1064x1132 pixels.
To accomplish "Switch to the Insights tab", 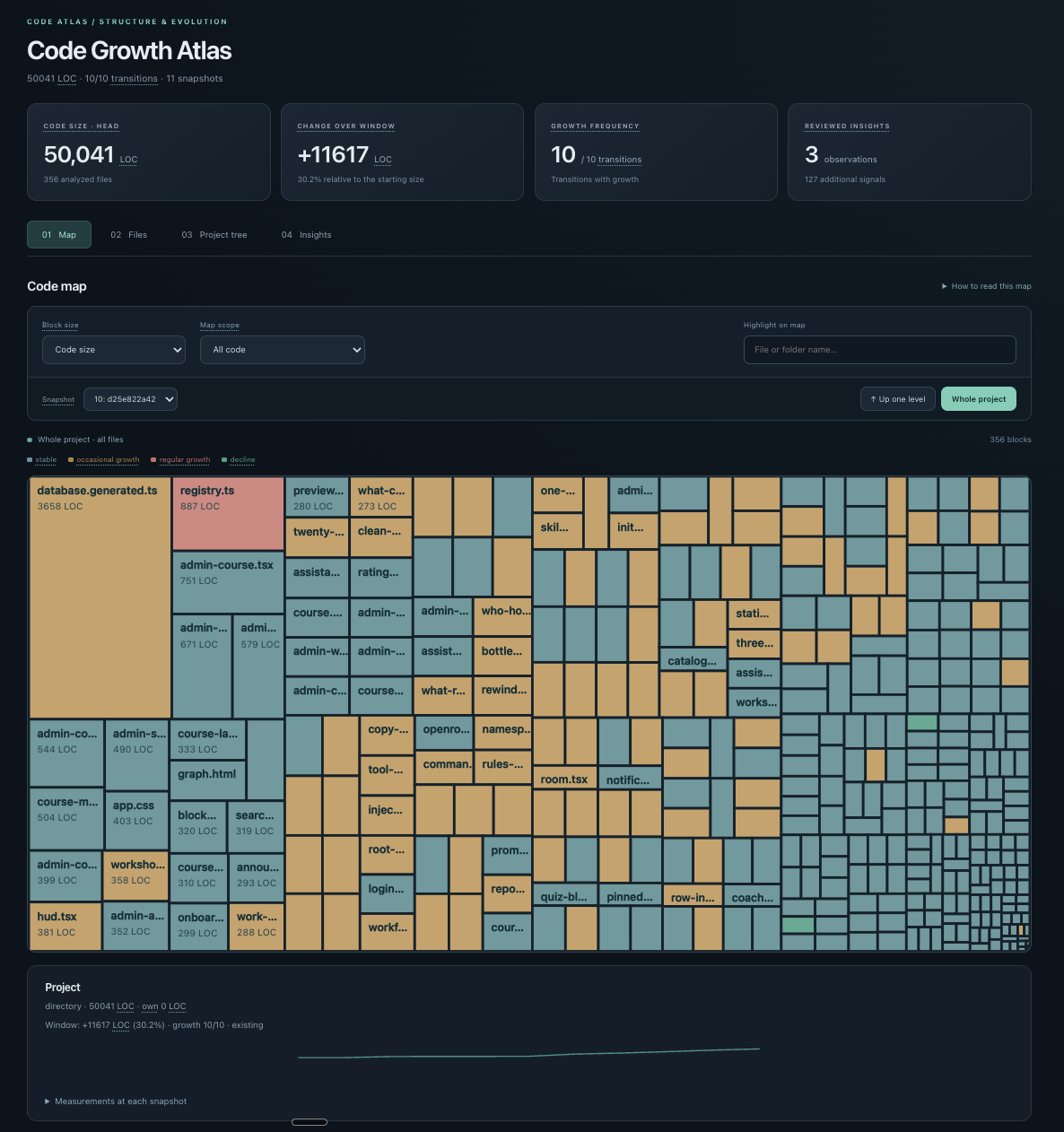I will (x=306, y=234).
